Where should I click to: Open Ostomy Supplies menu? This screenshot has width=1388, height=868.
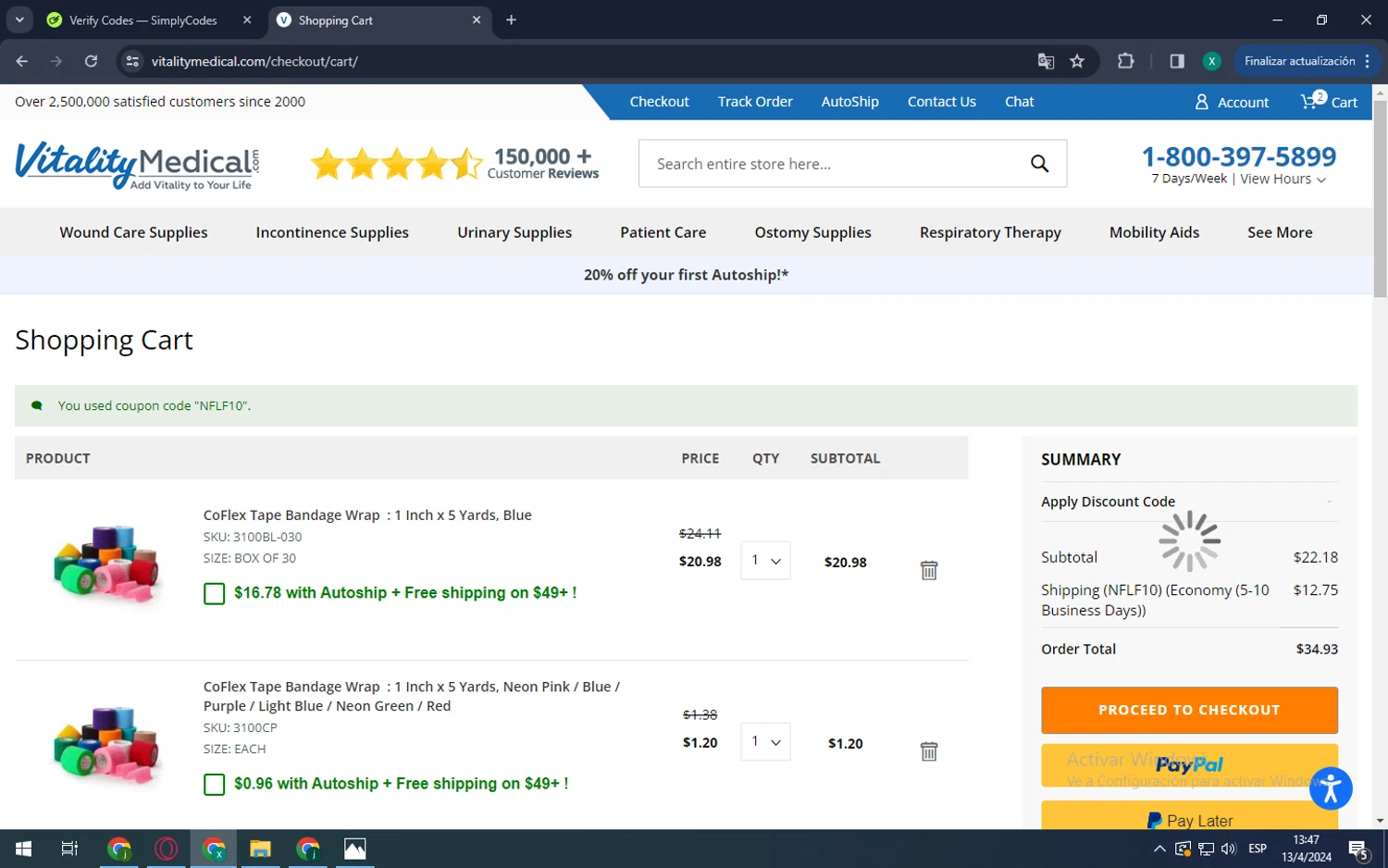pyautogui.click(x=812, y=232)
